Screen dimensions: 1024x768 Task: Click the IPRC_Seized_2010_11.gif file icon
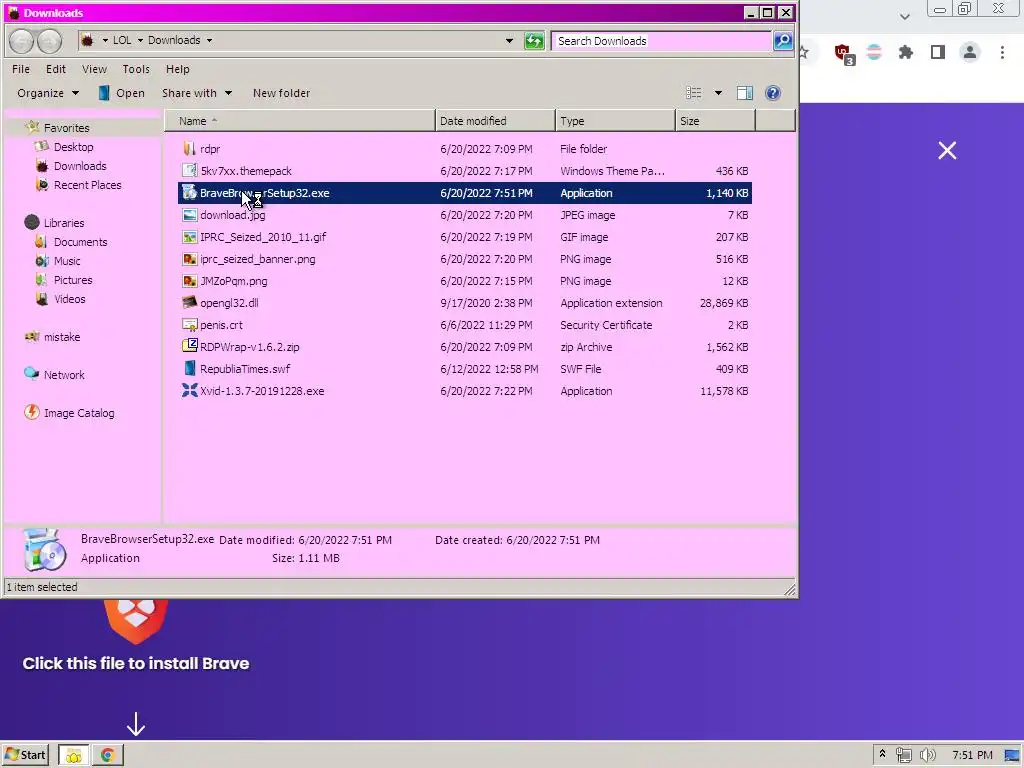(189, 237)
